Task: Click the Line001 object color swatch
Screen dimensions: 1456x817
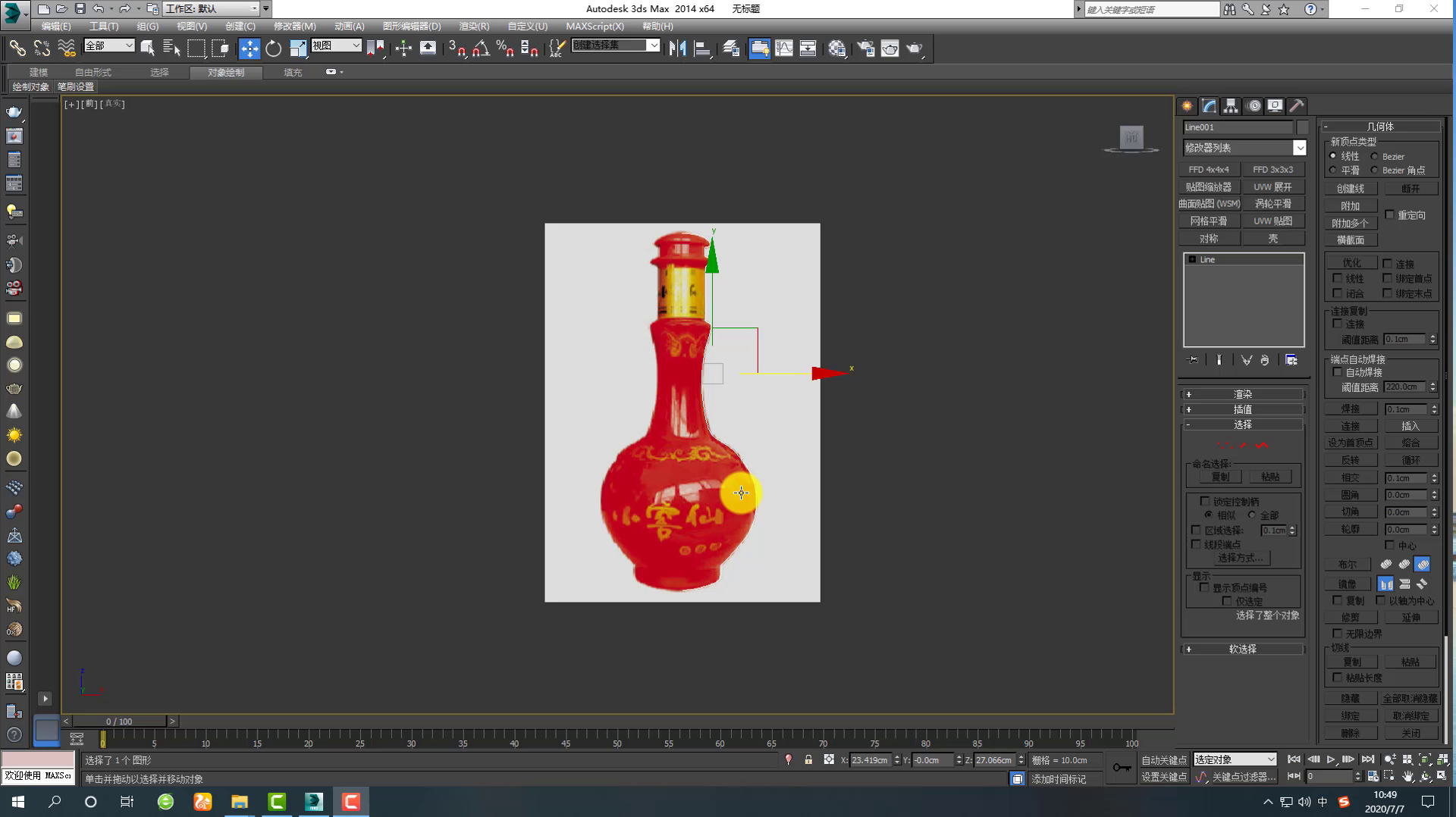Action: 1302,127
